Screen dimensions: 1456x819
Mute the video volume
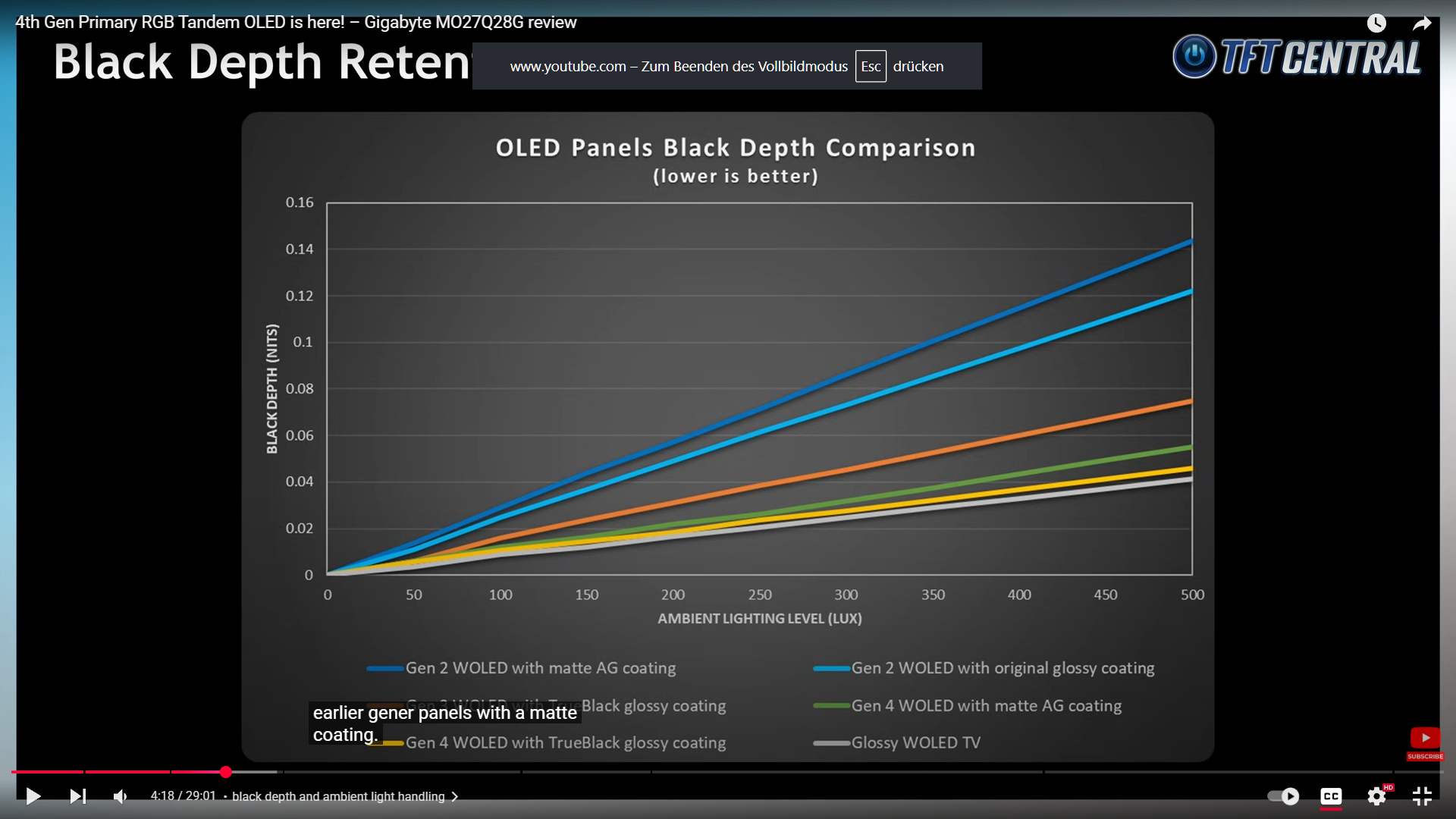click(121, 796)
